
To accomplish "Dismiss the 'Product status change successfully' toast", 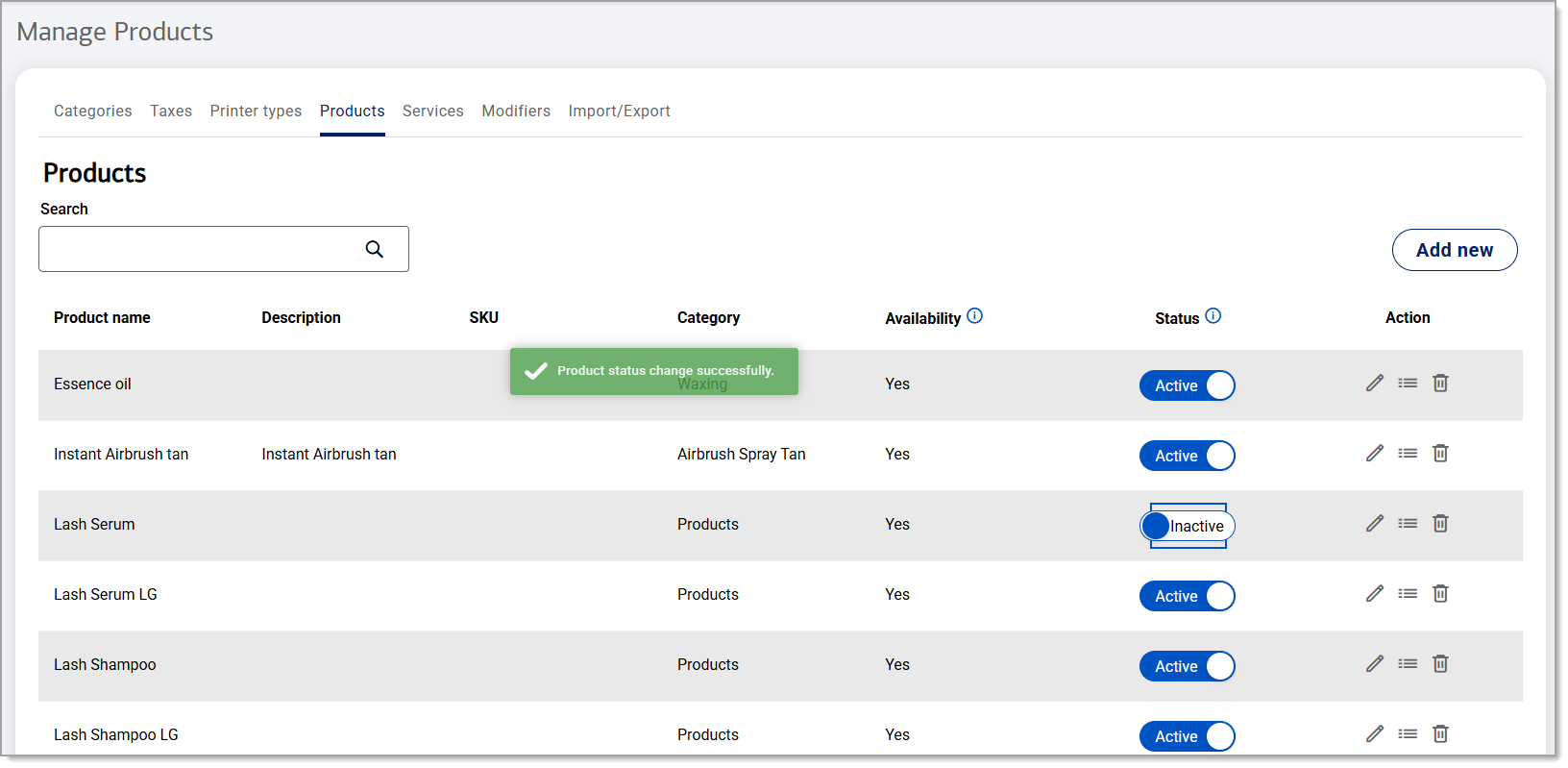I will click(654, 371).
